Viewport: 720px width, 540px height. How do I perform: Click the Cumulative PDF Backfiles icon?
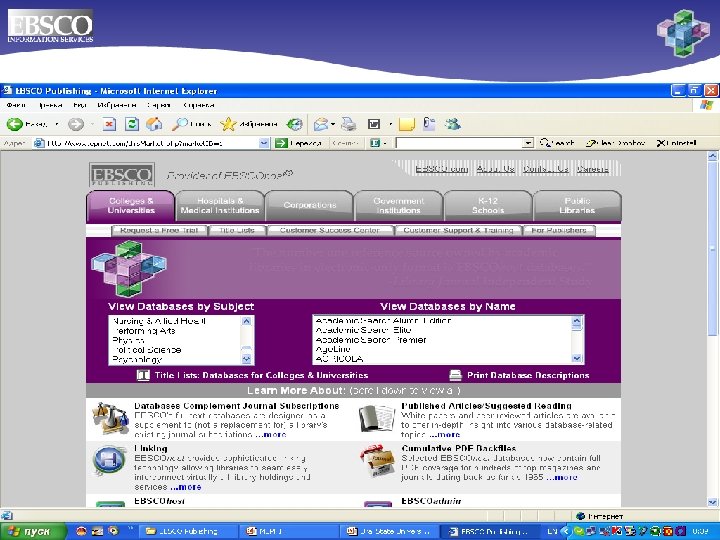pyautogui.click(x=377, y=461)
